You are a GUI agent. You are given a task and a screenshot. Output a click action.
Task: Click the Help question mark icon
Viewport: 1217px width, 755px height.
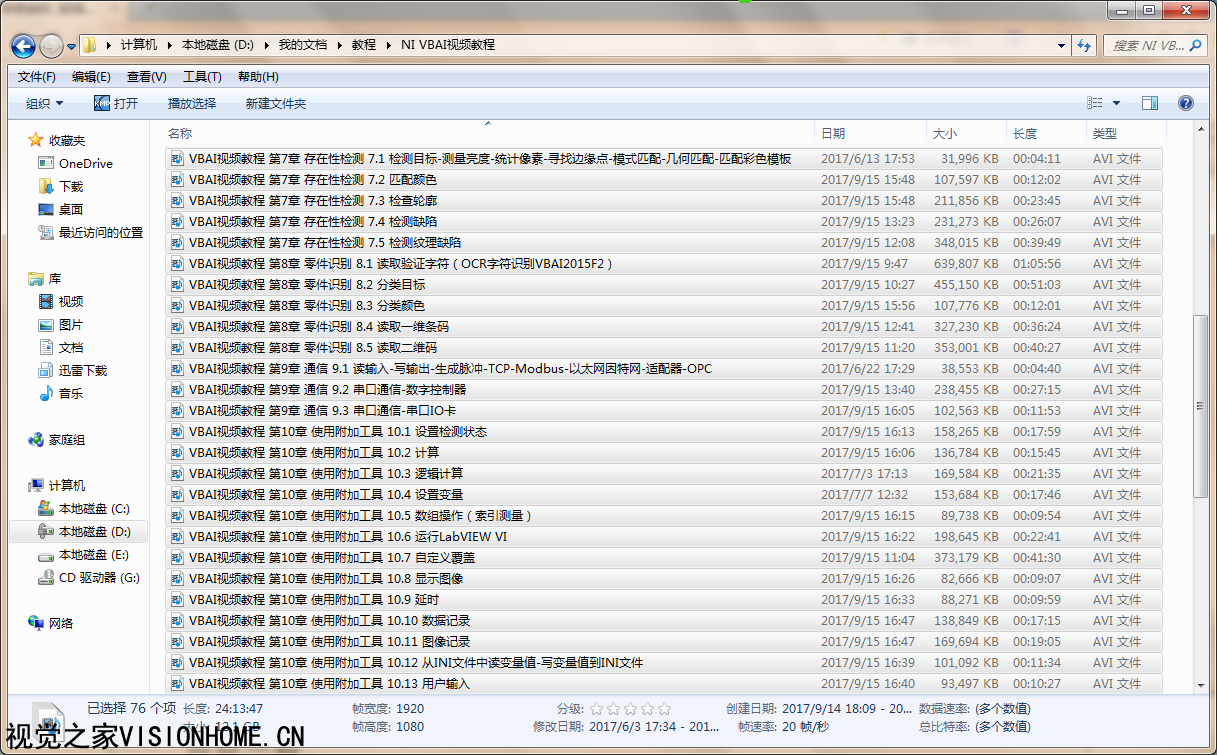point(1185,103)
